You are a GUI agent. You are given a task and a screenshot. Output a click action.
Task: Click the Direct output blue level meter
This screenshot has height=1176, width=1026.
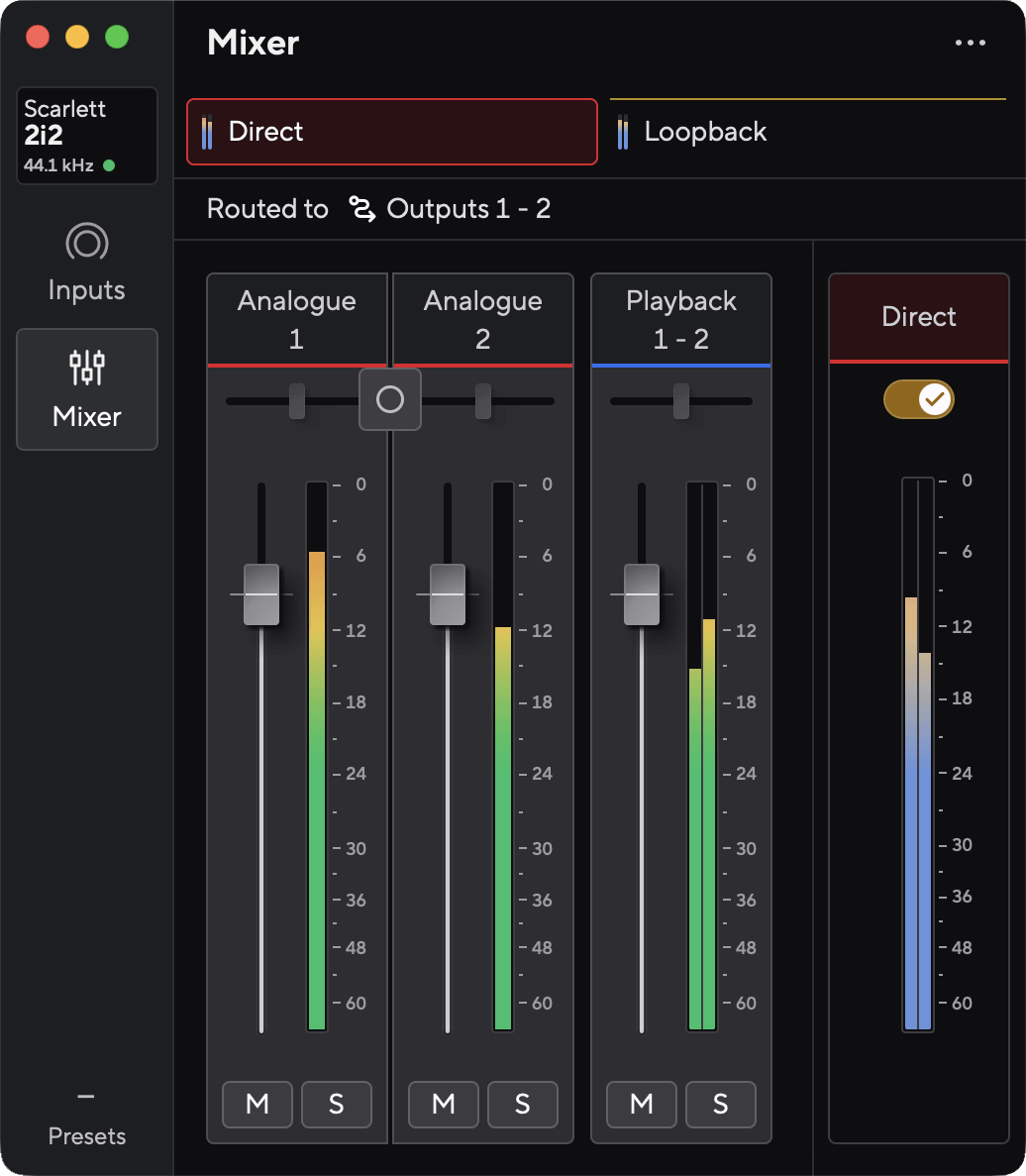(x=918, y=755)
